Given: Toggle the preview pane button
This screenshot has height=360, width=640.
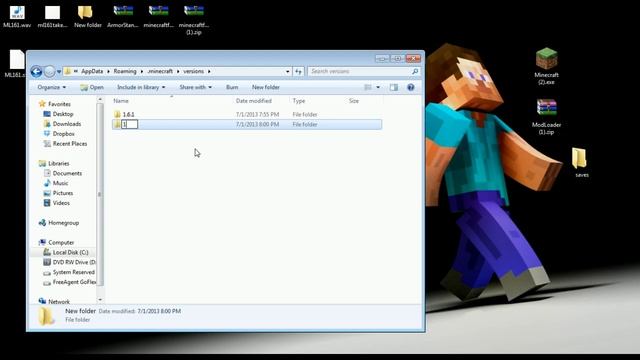Looking at the screenshot, I should [394, 87].
